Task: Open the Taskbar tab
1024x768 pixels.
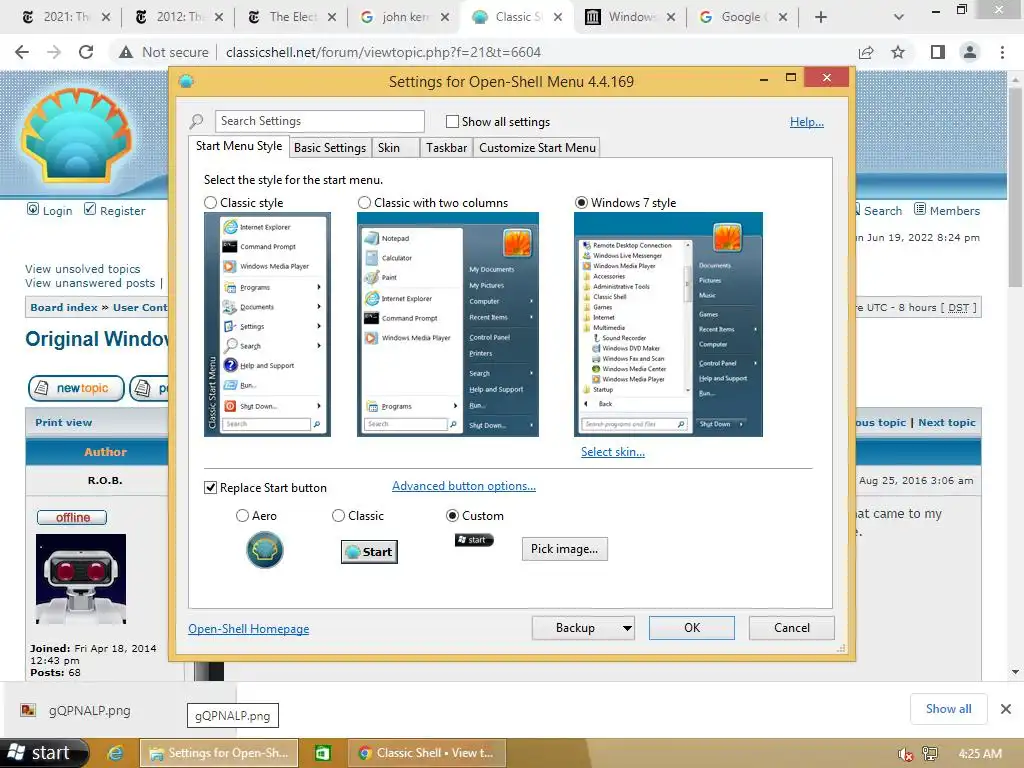Action: (446, 148)
